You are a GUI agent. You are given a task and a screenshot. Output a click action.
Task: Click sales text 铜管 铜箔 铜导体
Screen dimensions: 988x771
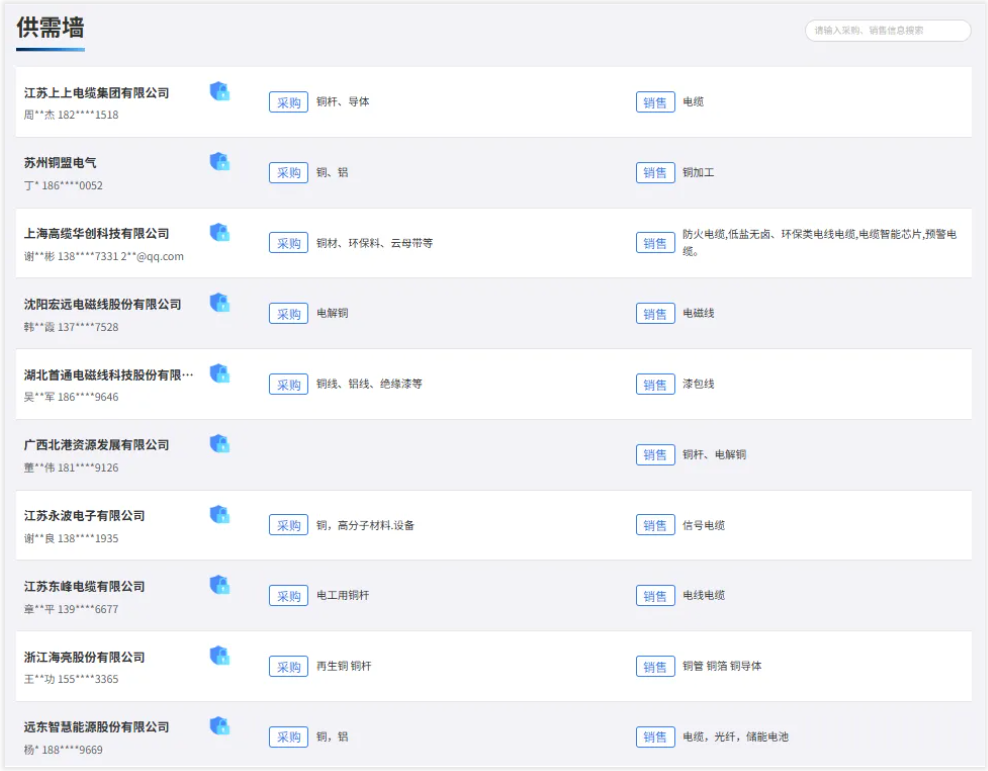722,666
